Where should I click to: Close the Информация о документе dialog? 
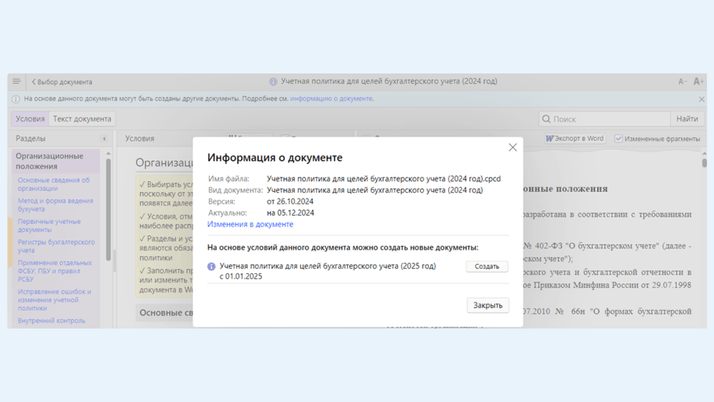(x=512, y=148)
